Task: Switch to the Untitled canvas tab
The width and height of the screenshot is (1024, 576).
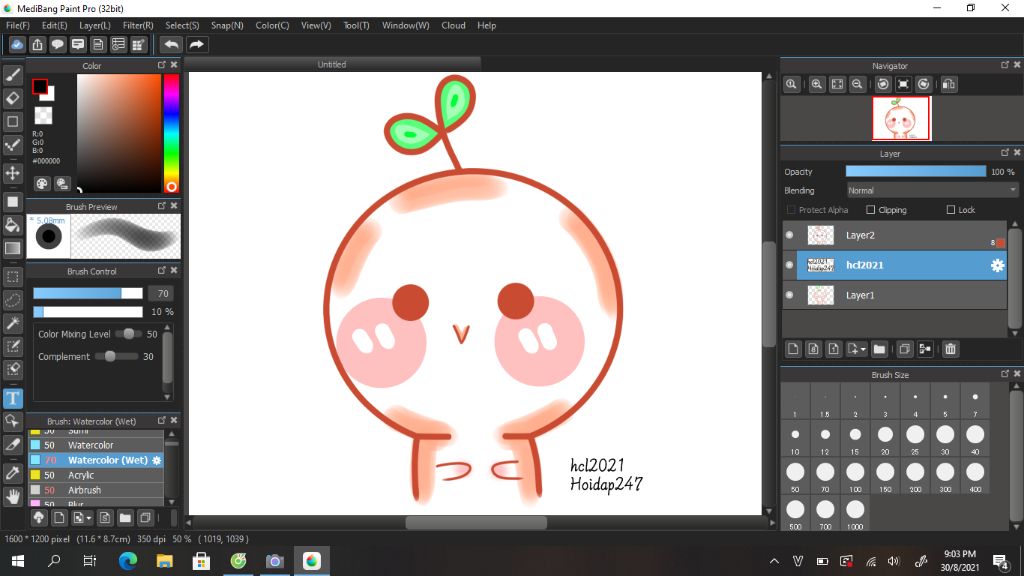Action: [332, 65]
